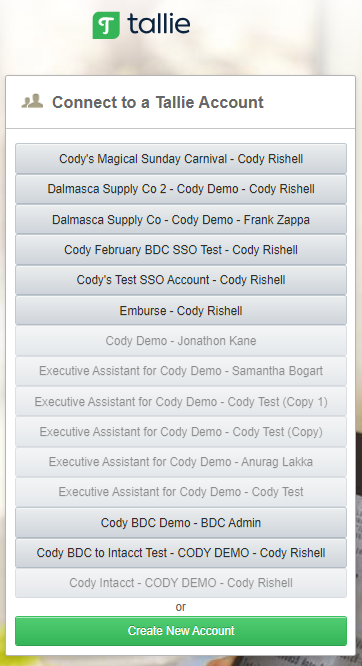Choose Dalmasca Supply Co 2 account
Viewport: 362px width, 666px height.
[181, 189]
